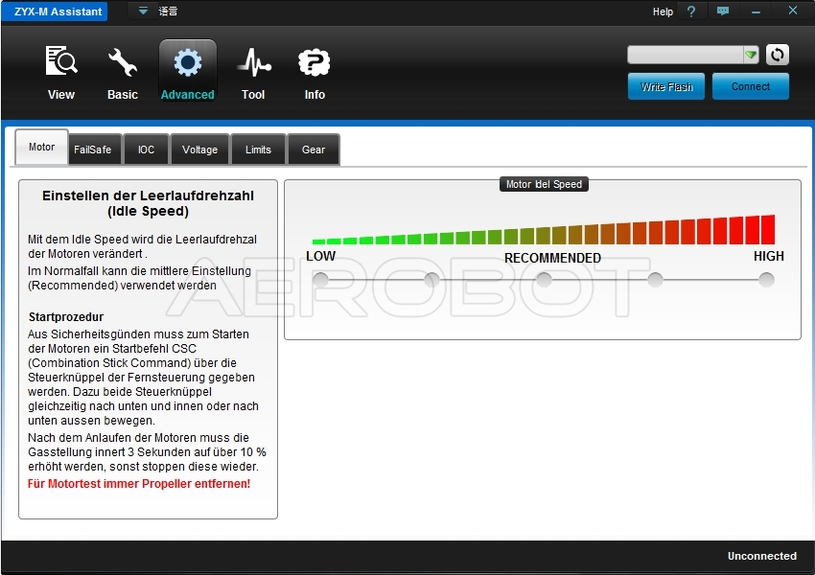
Task: Click the Connect button
Action: pos(750,87)
